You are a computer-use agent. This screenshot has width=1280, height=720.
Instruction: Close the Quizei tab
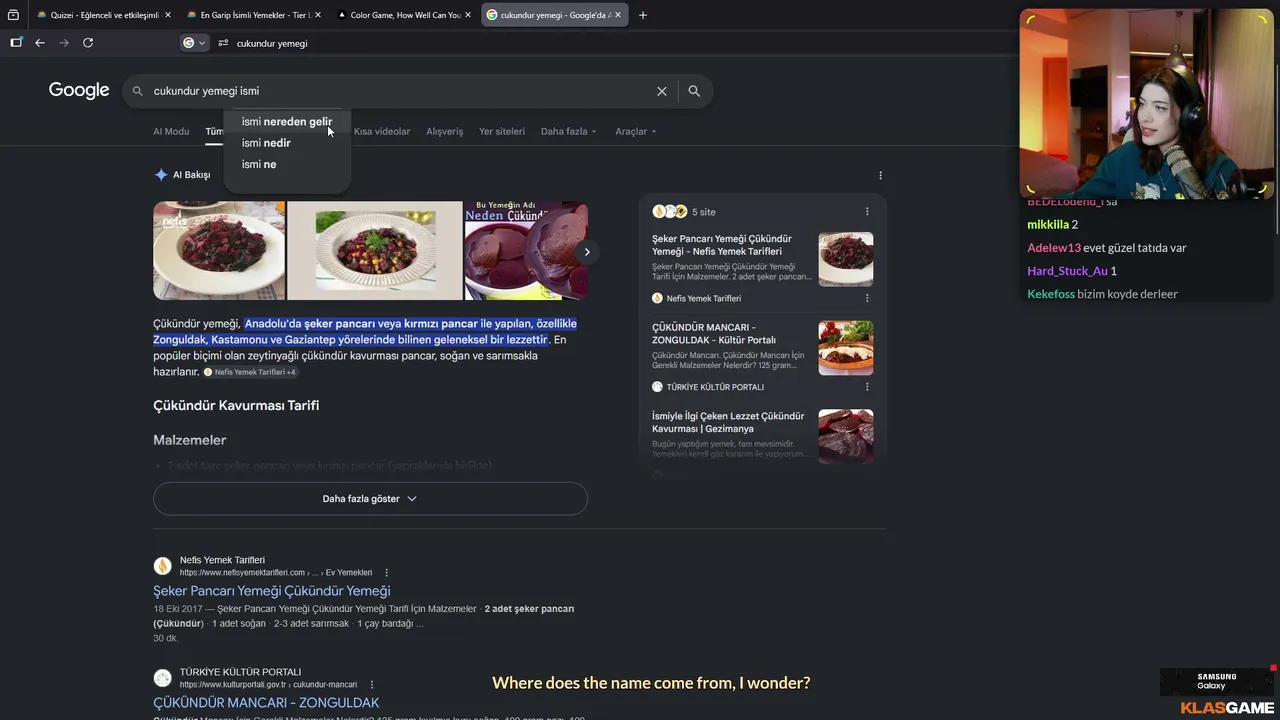click(x=168, y=15)
